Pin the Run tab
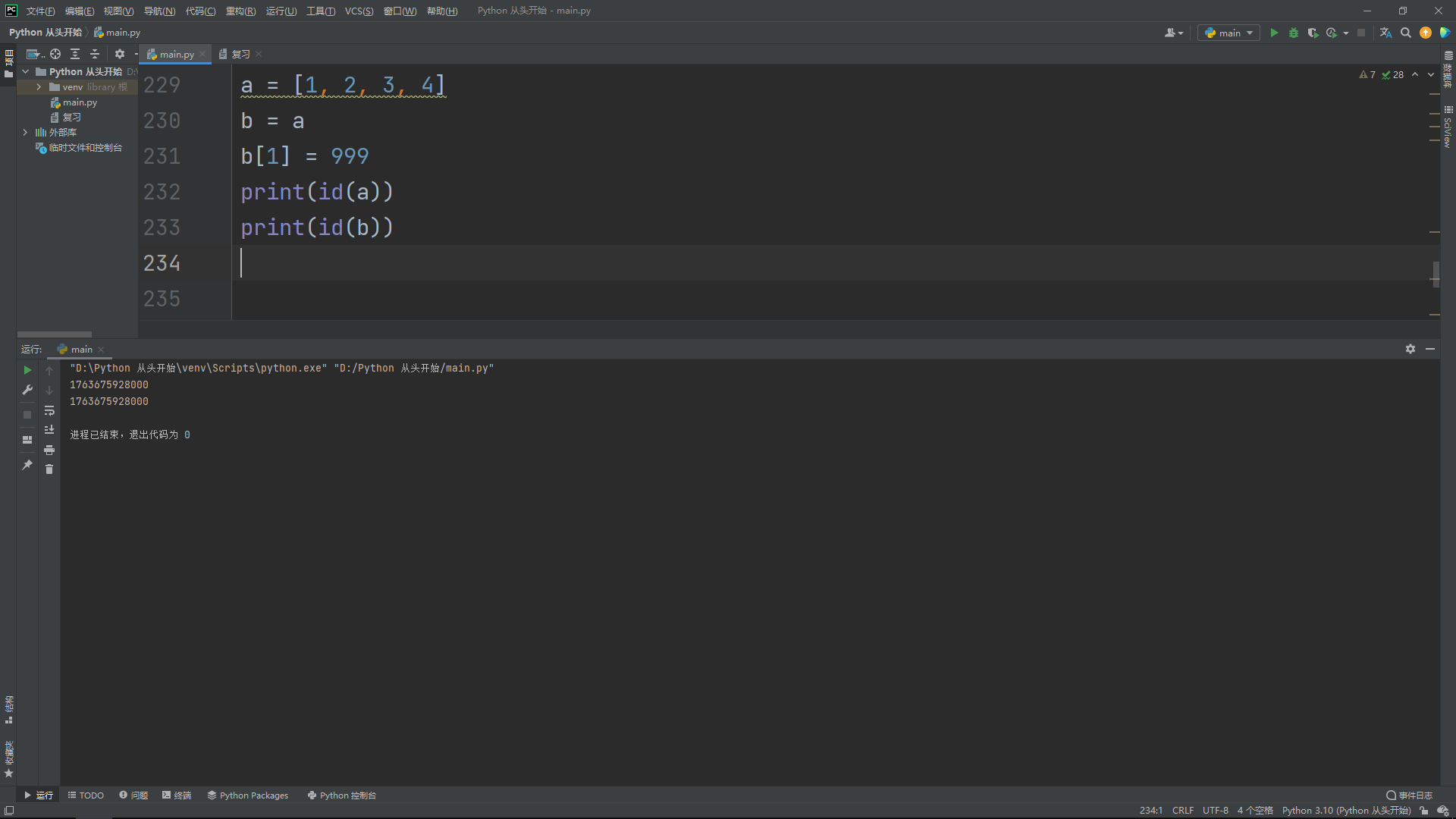Screen dimensions: 1456x819 pos(27,465)
